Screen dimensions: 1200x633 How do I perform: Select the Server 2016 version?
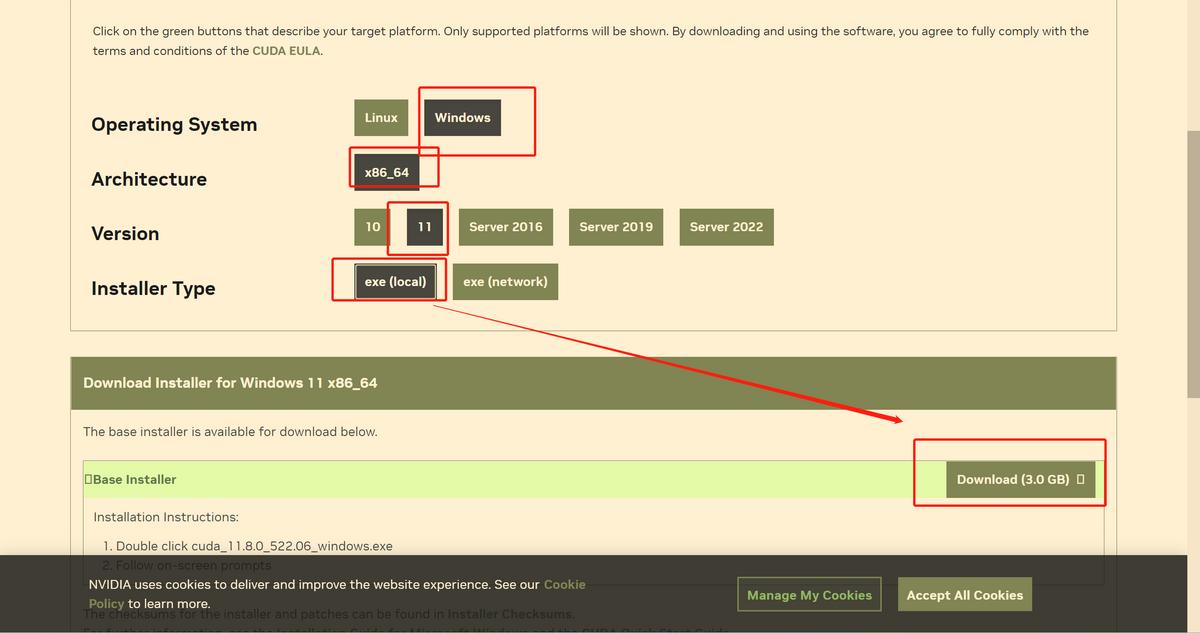coord(506,226)
